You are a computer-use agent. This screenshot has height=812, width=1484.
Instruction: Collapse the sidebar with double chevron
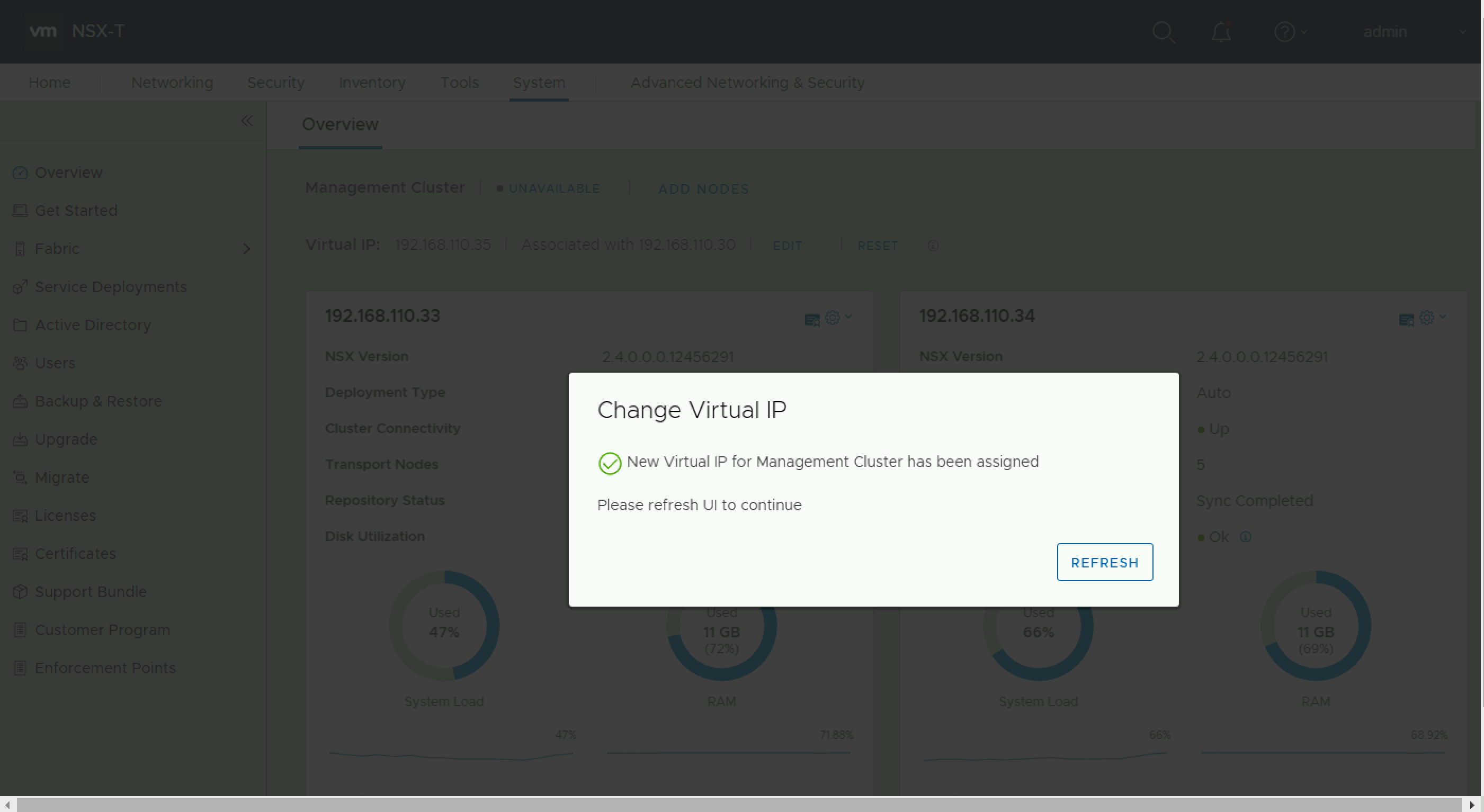[247, 121]
